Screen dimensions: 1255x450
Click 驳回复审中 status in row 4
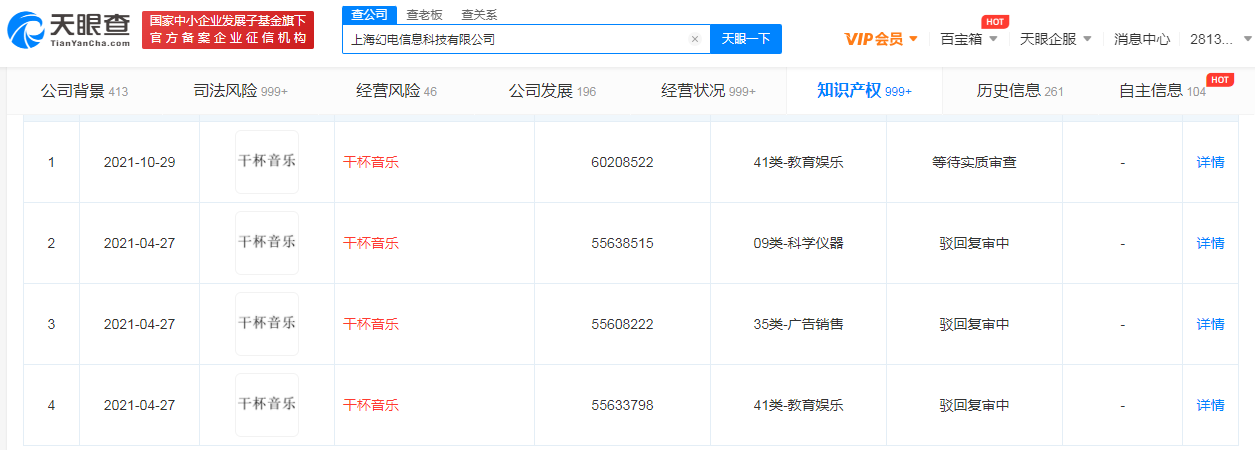[x=974, y=405]
